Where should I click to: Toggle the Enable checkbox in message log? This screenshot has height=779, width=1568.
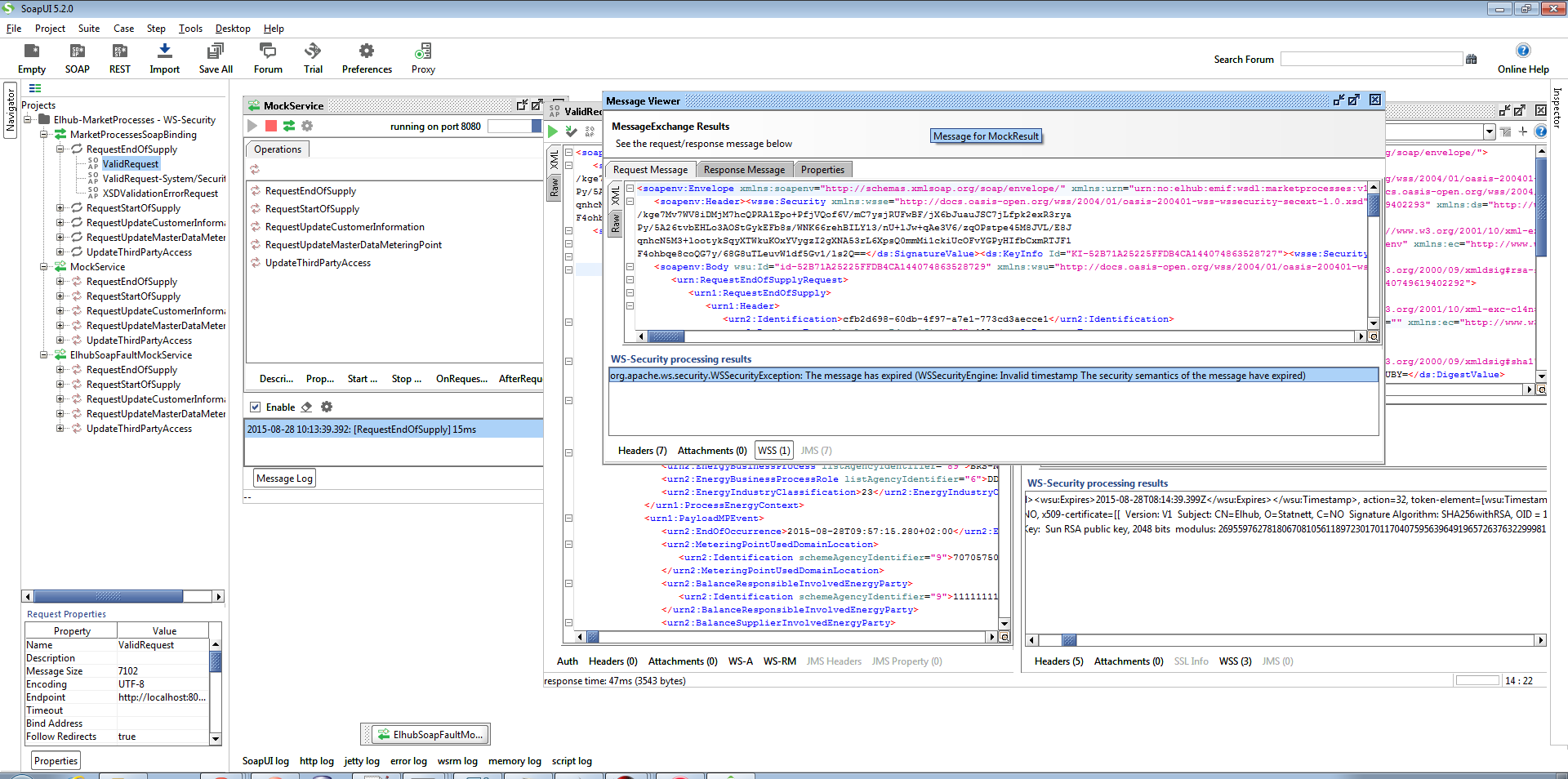coord(256,407)
